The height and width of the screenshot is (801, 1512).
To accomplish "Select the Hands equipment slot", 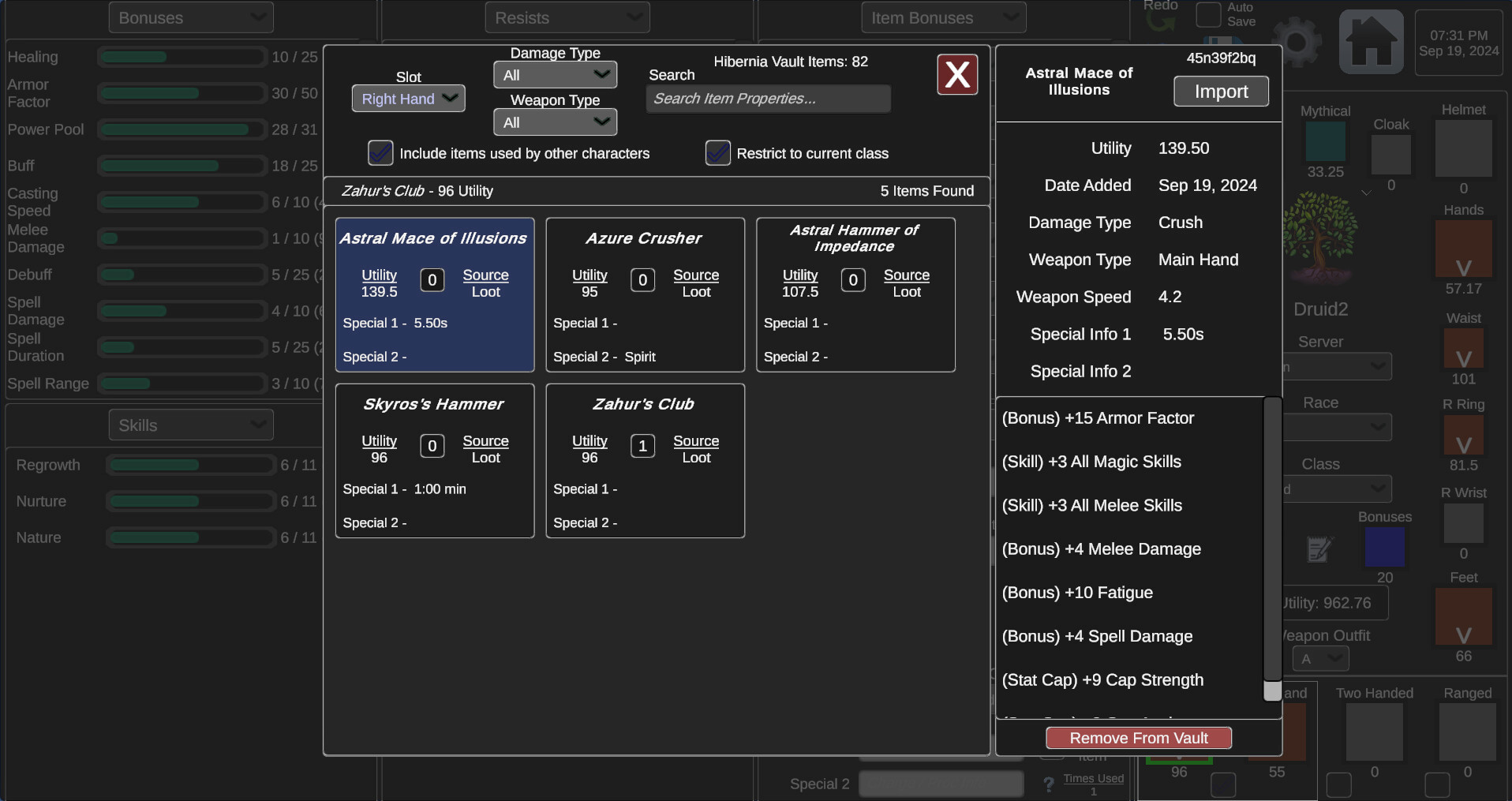I will (x=1463, y=249).
